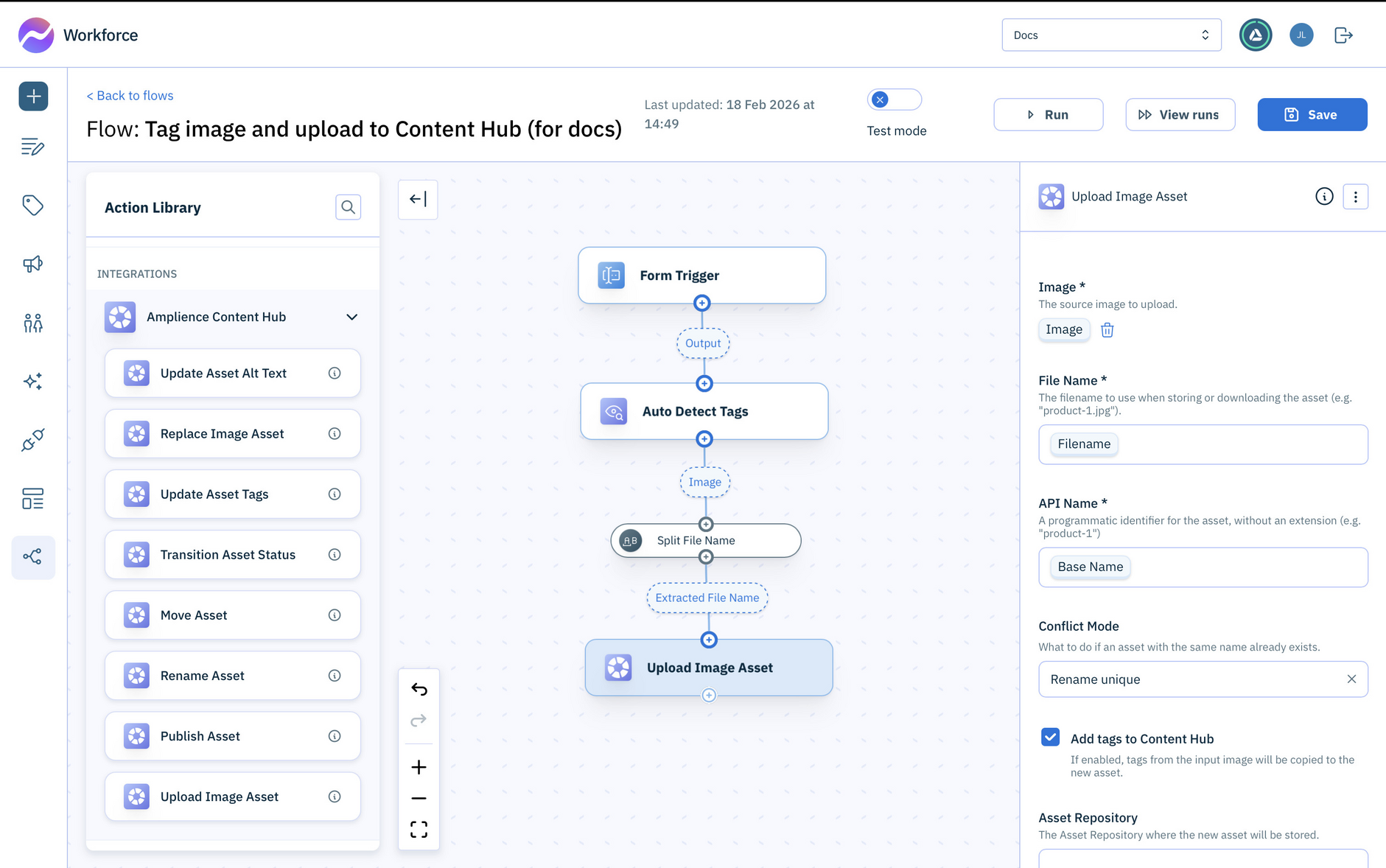The height and width of the screenshot is (868, 1386).
Task: Click View runs in the top bar
Action: pos(1180,114)
